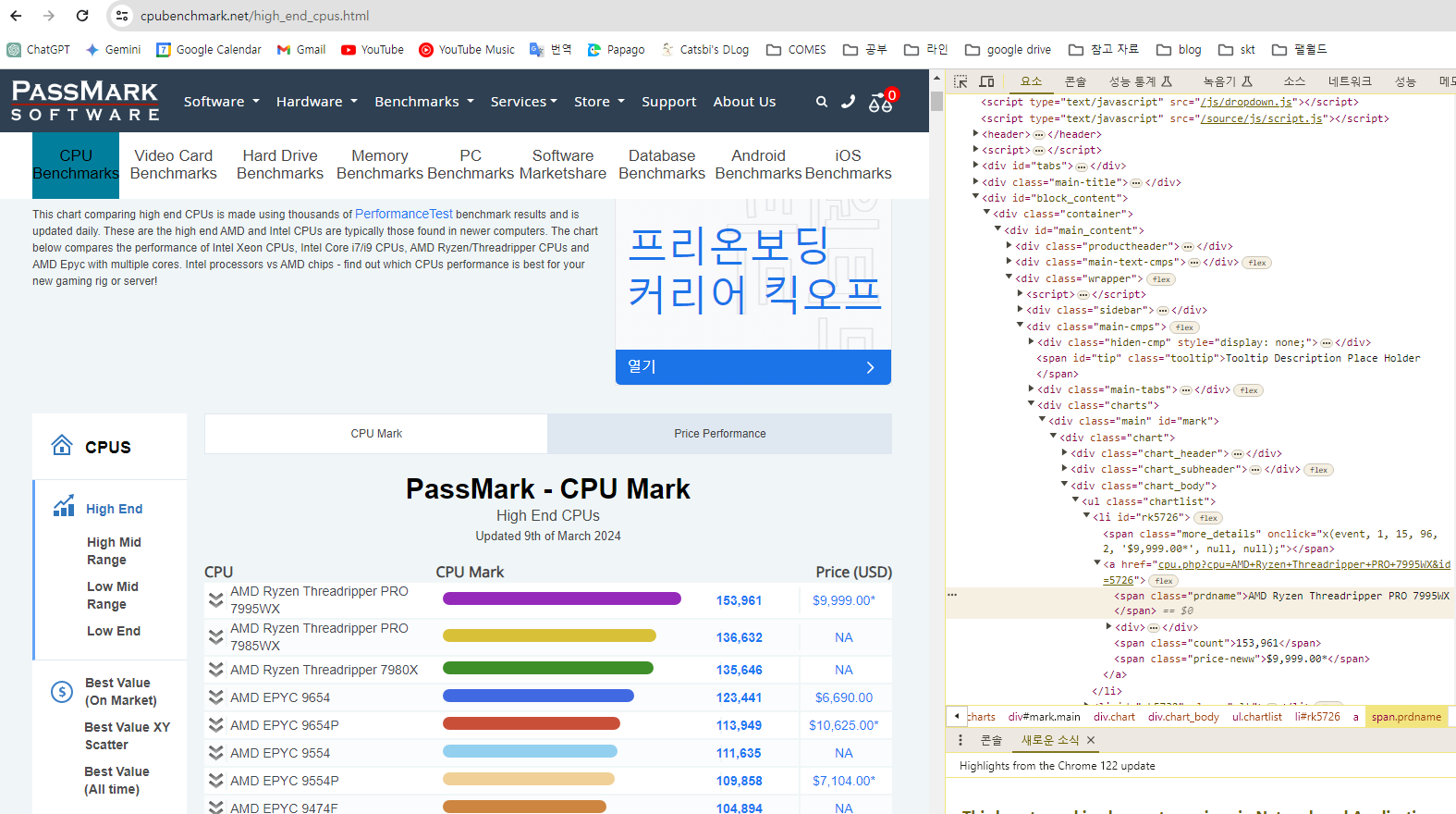Switch to the DevTools 콘솔 top tab
The width and height of the screenshot is (1456, 814).
(1075, 81)
